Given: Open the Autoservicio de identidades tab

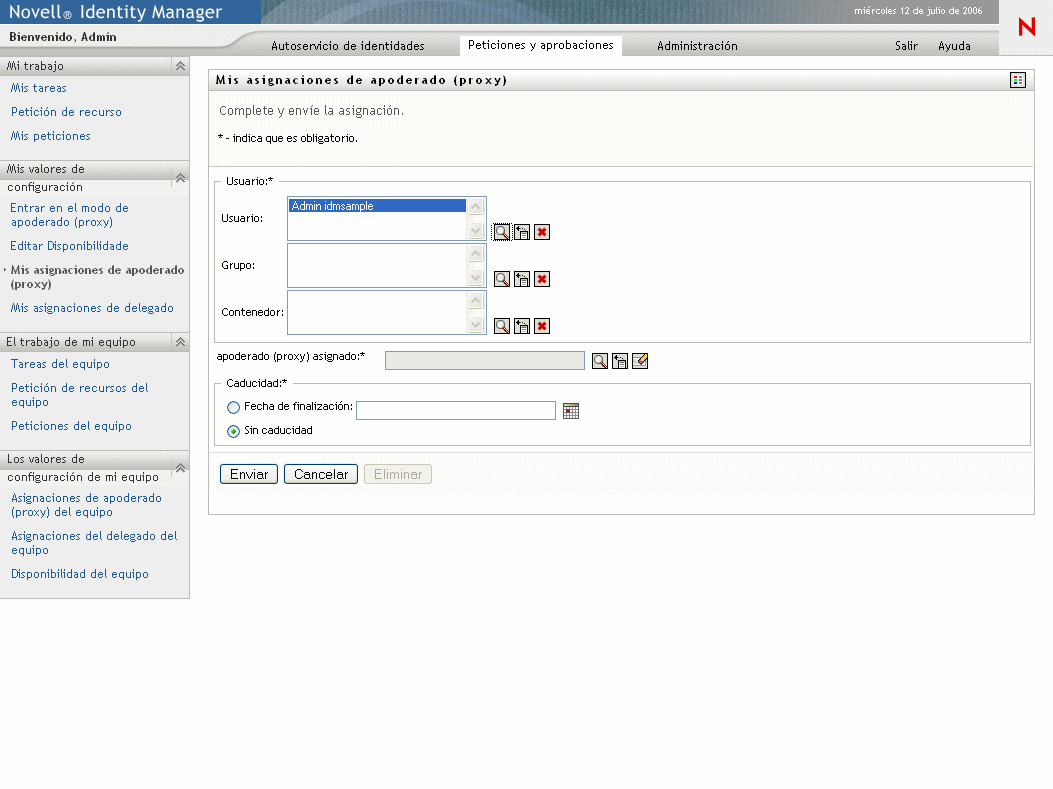Looking at the screenshot, I should (x=348, y=46).
